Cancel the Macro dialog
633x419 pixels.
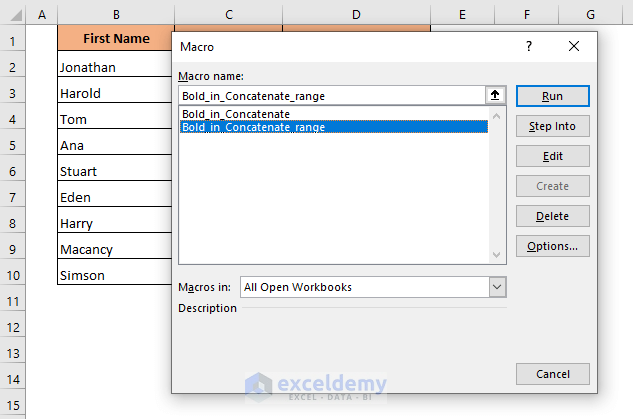click(x=552, y=374)
